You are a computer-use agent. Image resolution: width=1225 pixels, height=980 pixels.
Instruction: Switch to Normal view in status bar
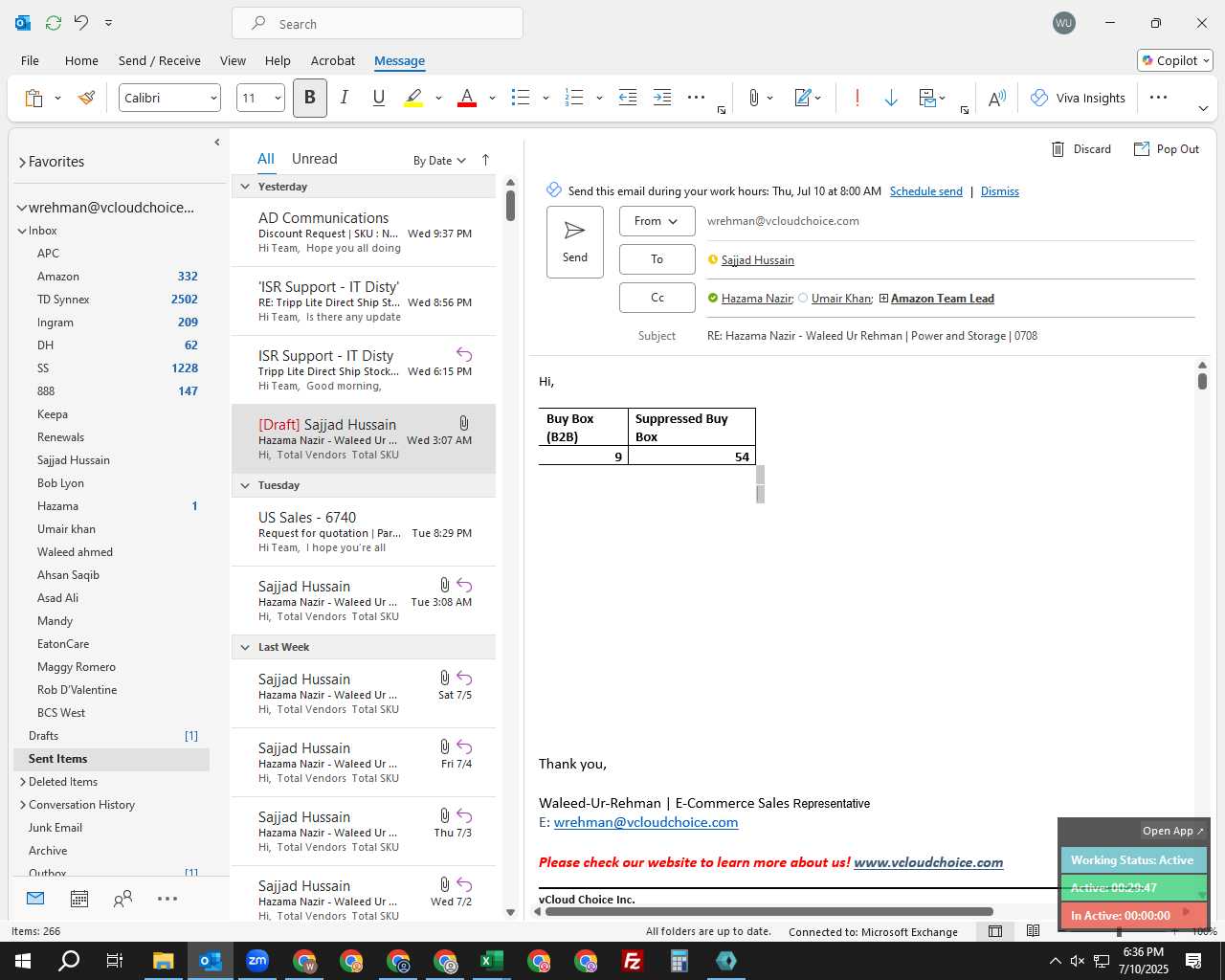pyautogui.click(x=995, y=931)
